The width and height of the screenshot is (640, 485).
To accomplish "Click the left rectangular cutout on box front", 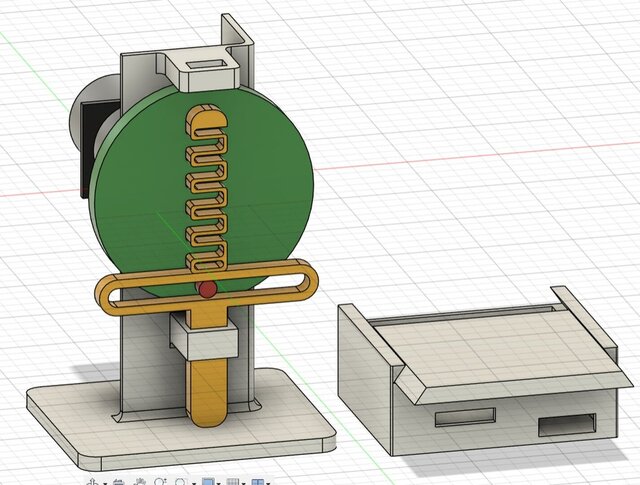I will click(470, 415).
